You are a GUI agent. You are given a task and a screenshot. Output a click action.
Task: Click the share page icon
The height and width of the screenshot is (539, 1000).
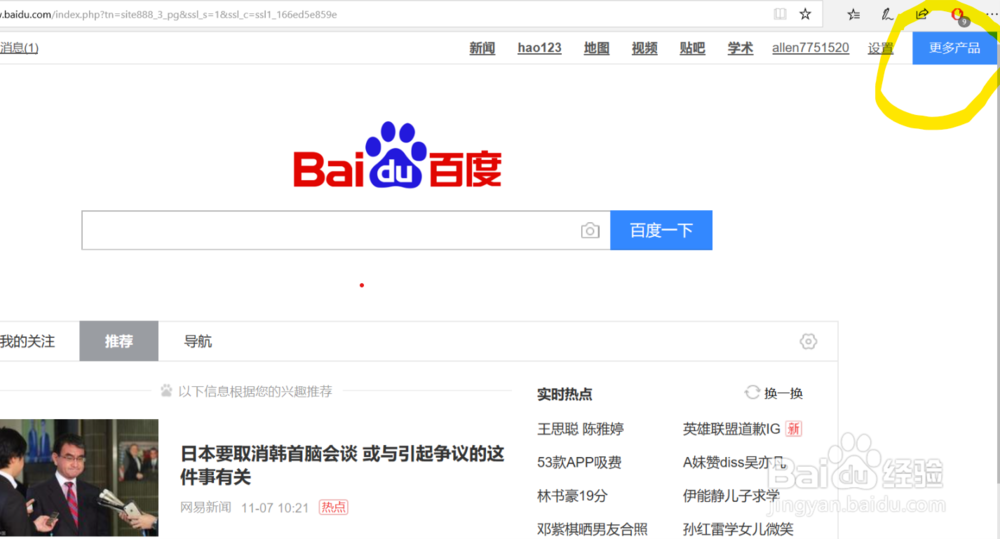922,14
